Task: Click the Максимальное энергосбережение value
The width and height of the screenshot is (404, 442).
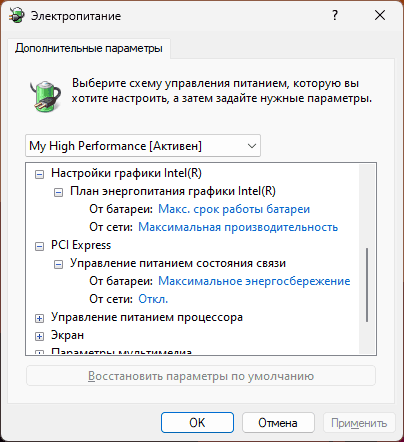Action: click(x=254, y=281)
